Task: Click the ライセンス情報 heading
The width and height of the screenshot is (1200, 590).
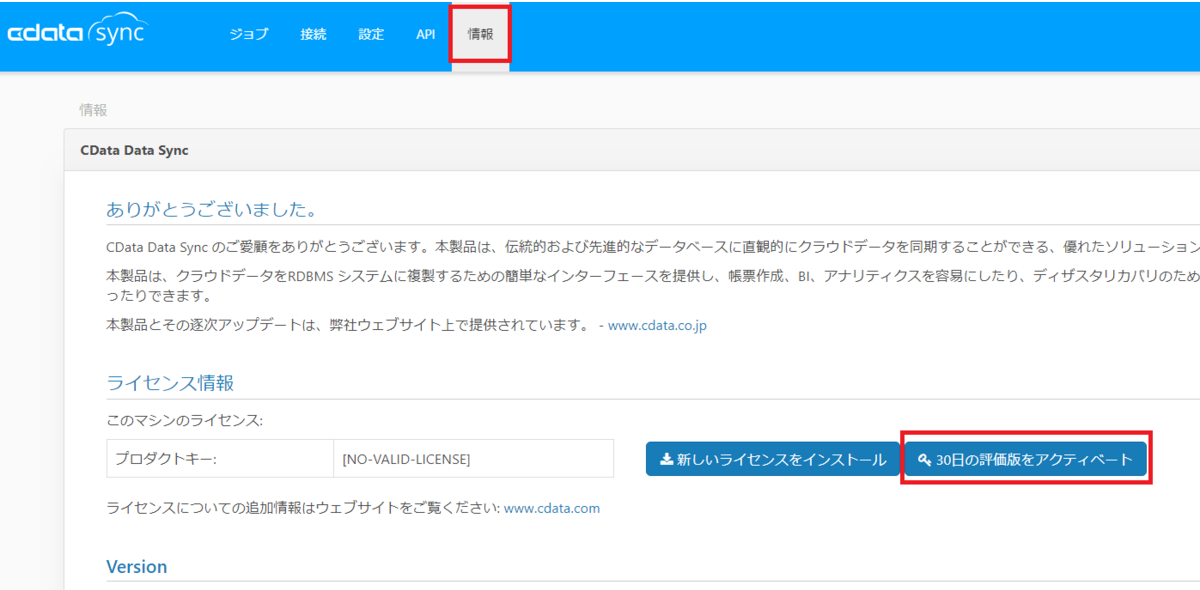Action: click(170, 383)
